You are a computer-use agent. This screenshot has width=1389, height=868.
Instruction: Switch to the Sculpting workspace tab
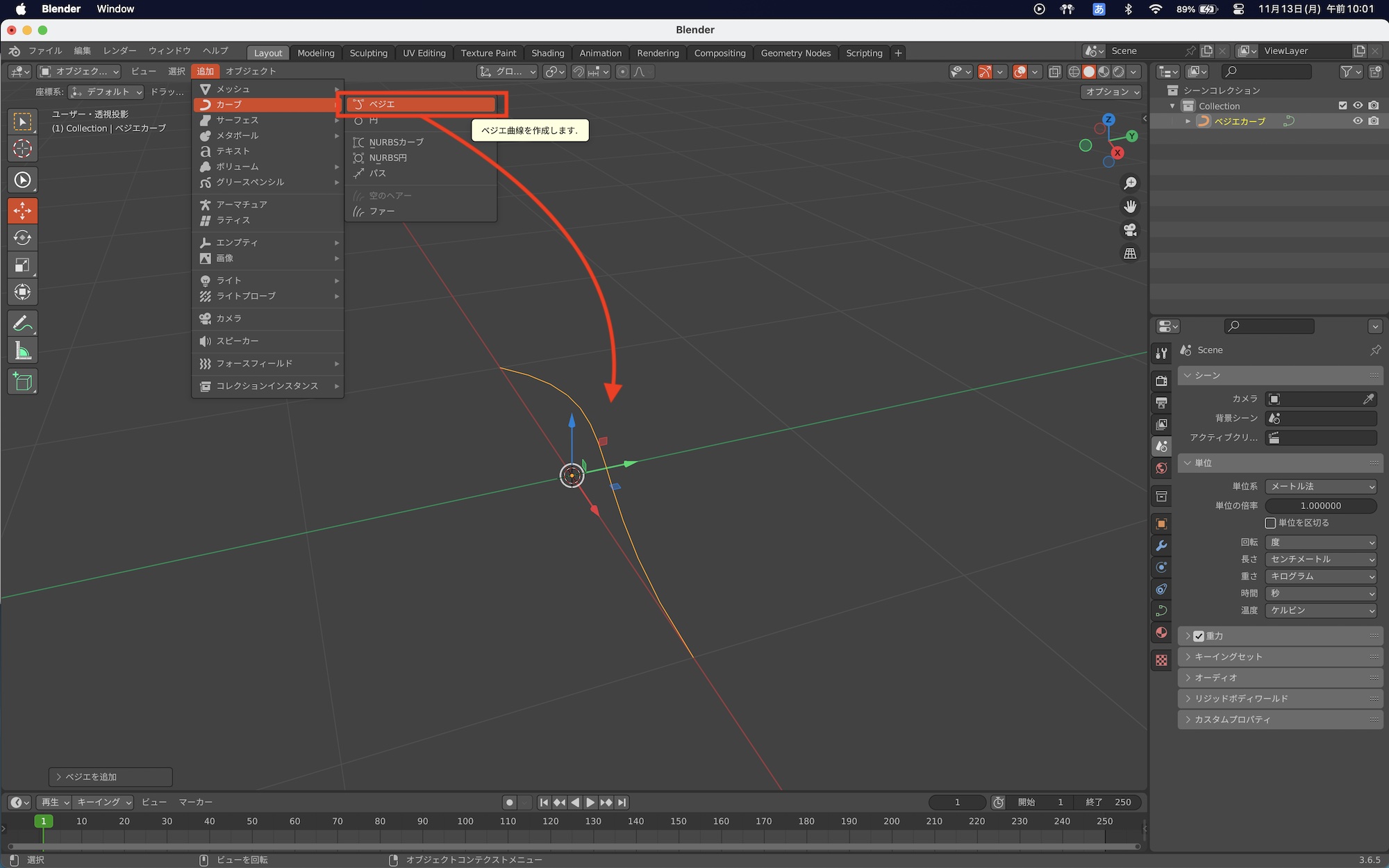coord(368,53)
